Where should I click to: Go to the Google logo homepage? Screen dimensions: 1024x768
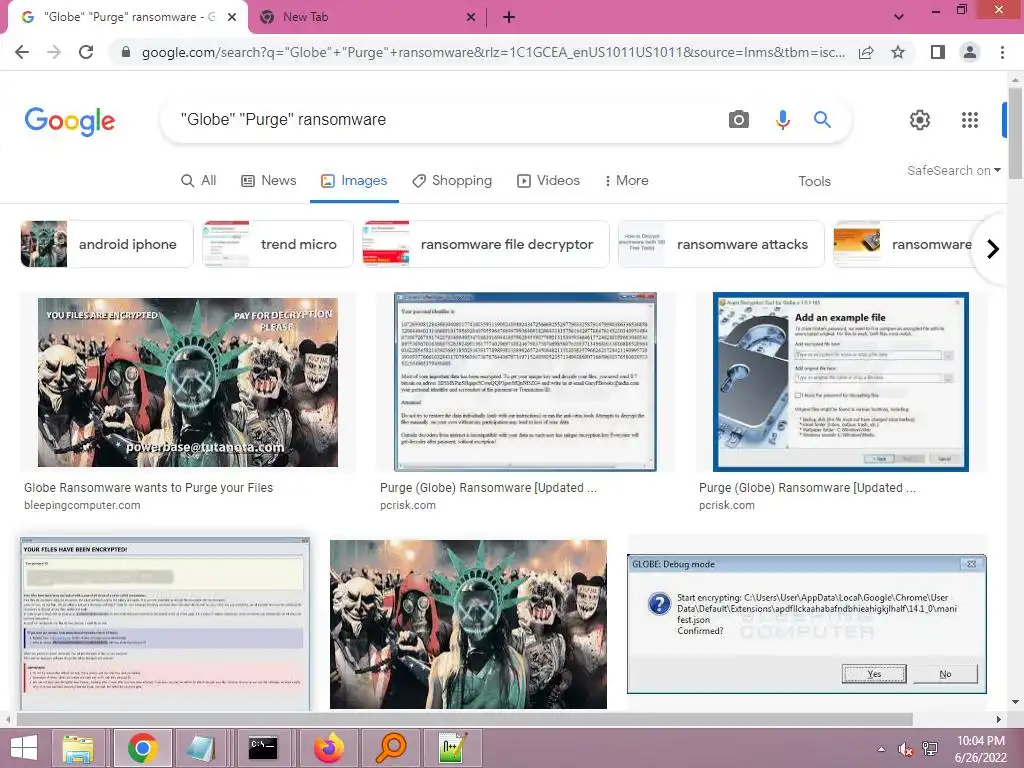70,121
